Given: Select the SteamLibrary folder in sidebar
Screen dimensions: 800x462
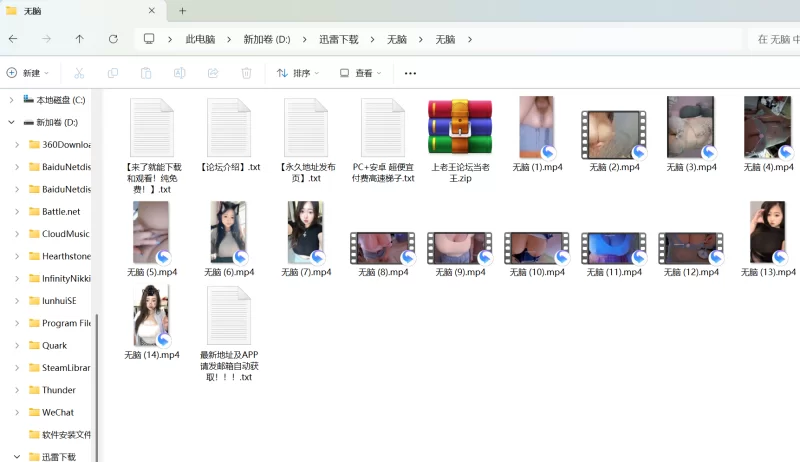Looking at the screenshot, I should (65, 368).
